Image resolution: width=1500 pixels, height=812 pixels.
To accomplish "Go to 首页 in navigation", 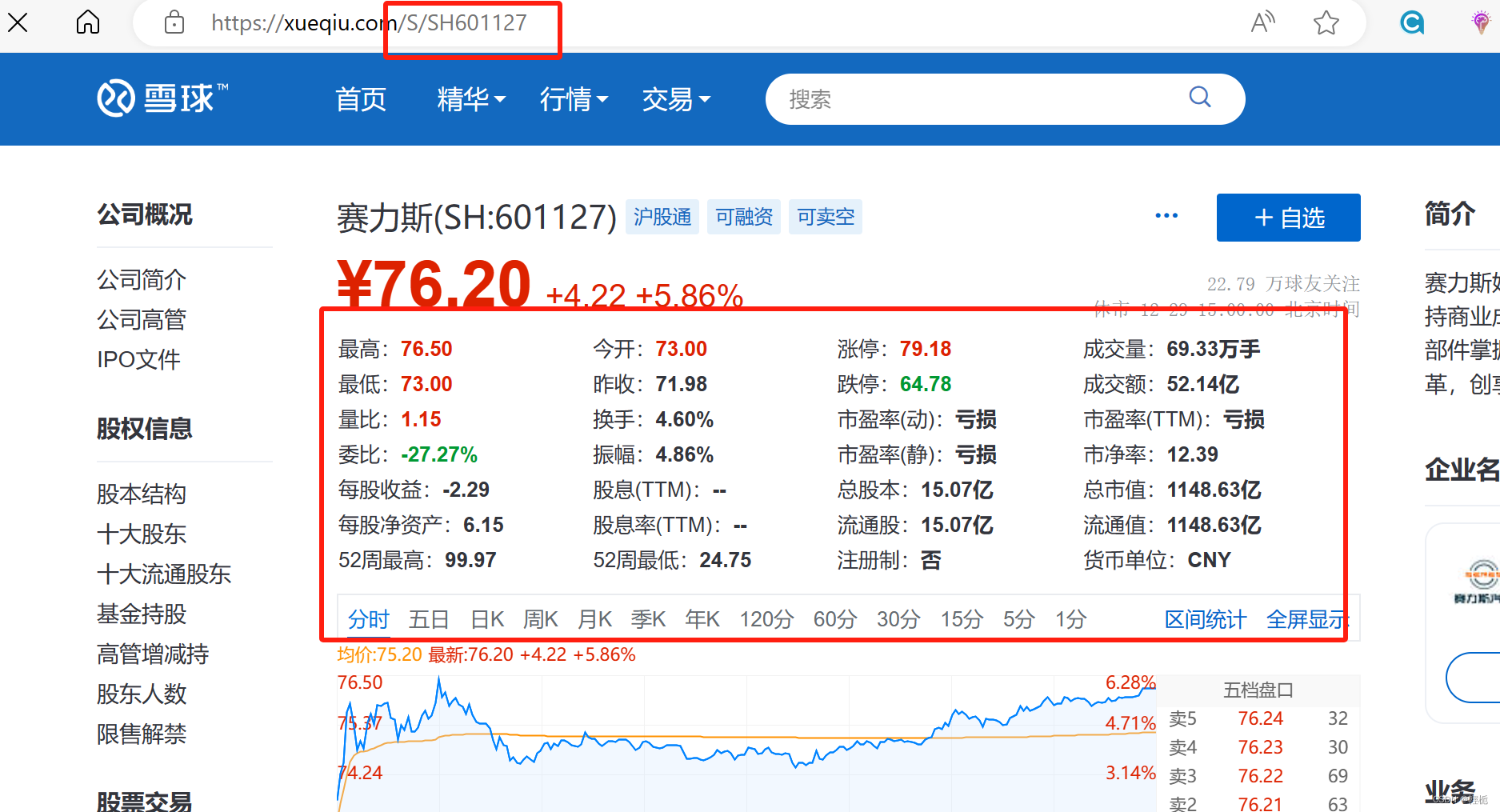I will pyautogui.click(x=361, y=99).
